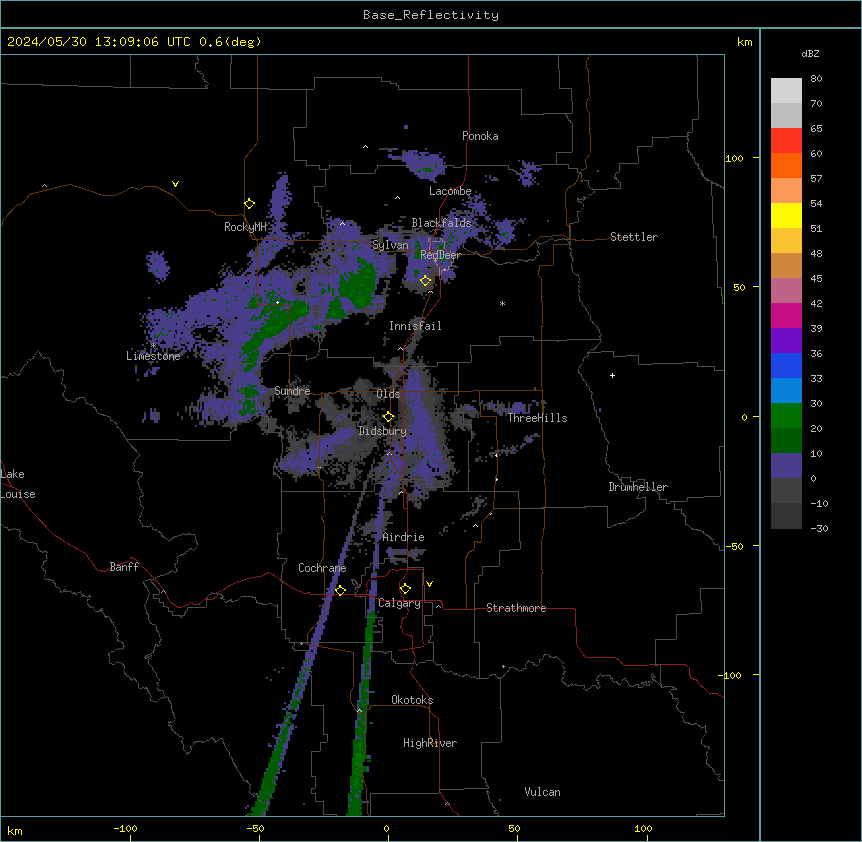The image size is (862, 842).
Task: Click the -30 value in the dBZ legend
Action: tap(819, 529)
